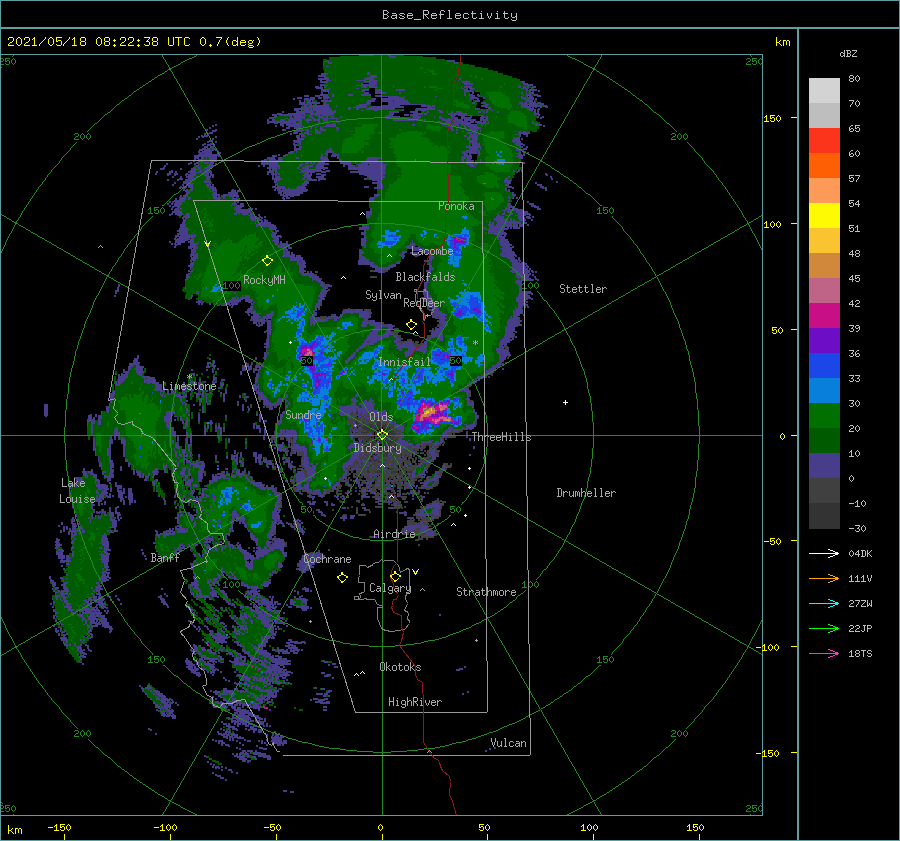Click the 80 value in dBZ legend
The image size is (900, 841).
click(x=854, y=78)
